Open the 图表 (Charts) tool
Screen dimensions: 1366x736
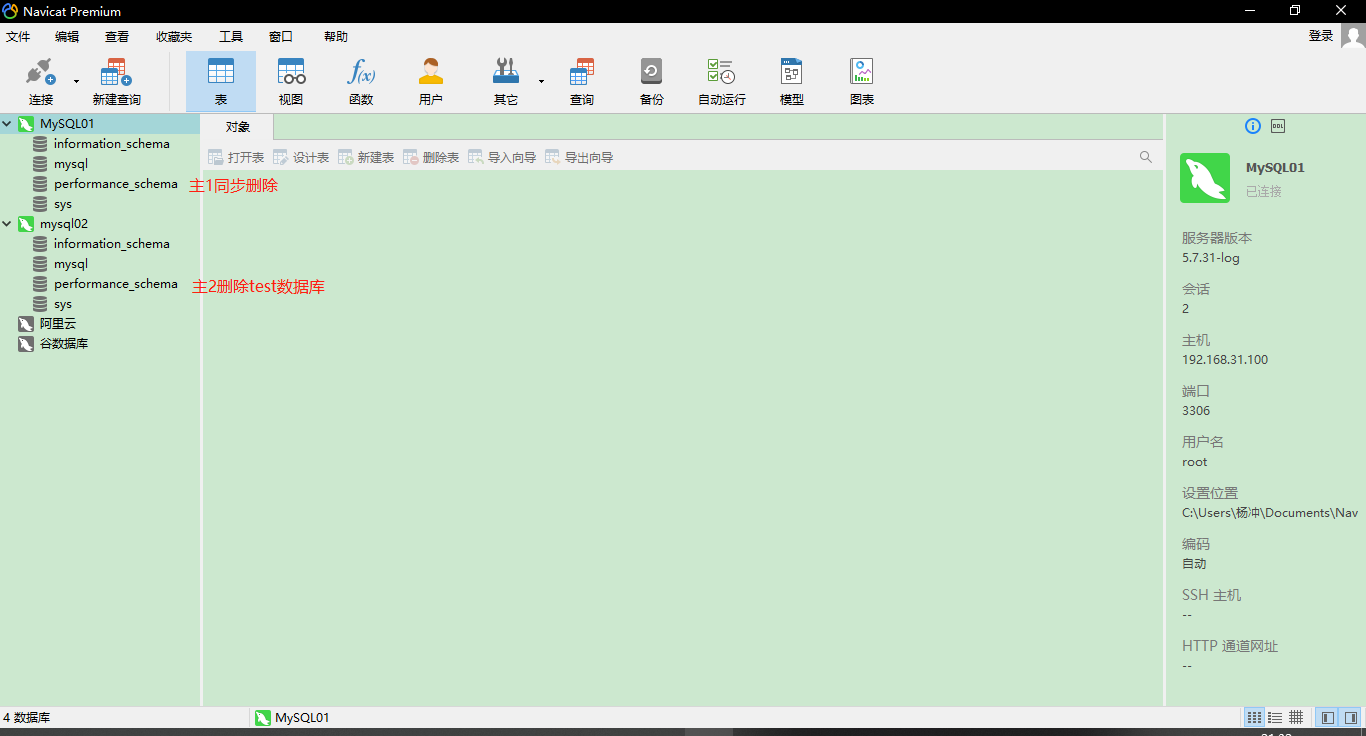[x=862, y=81]
